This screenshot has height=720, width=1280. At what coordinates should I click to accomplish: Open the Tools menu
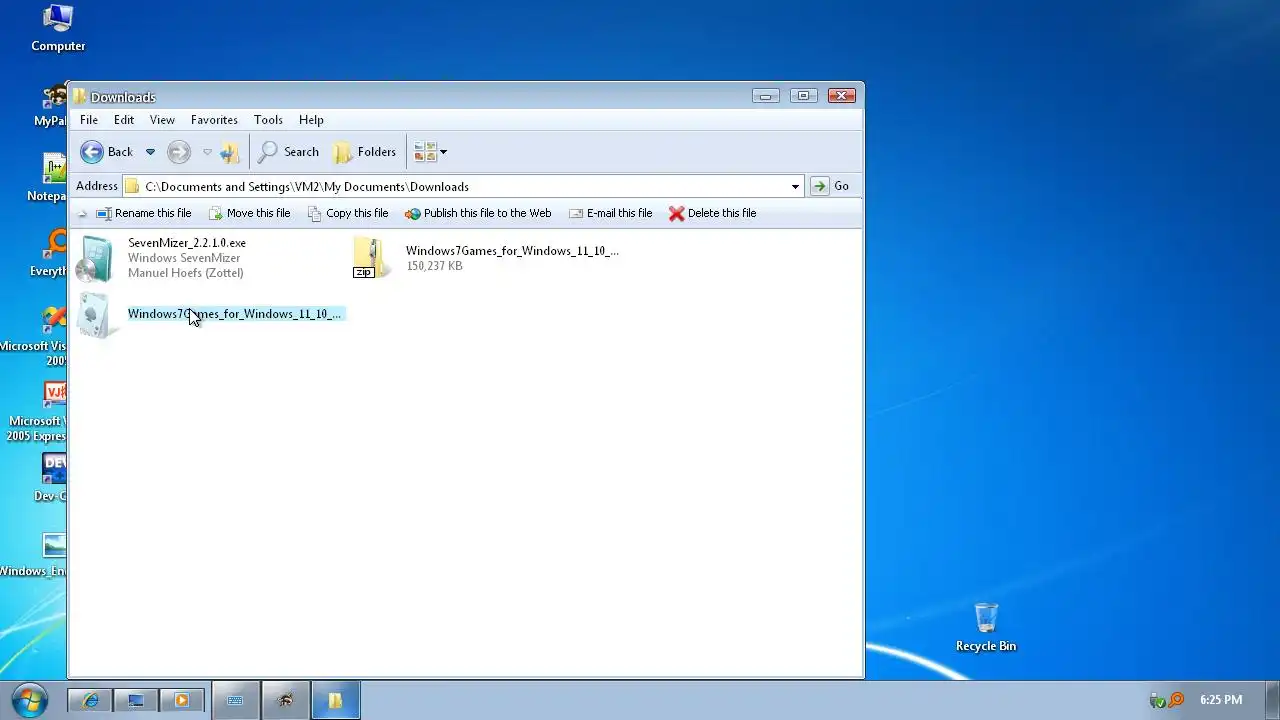(268, 120)
